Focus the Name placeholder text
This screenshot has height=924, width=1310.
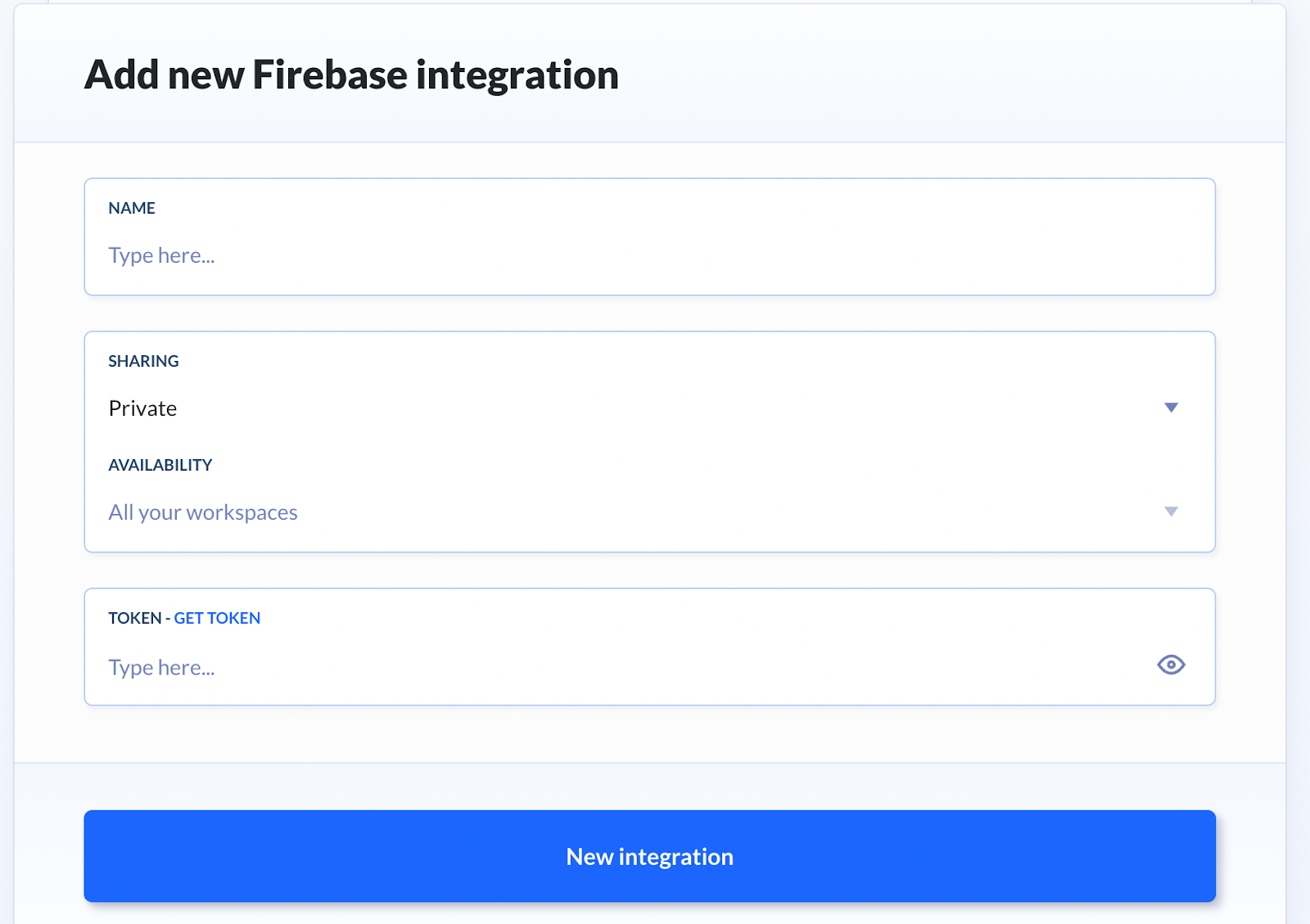tap(161, 256)
